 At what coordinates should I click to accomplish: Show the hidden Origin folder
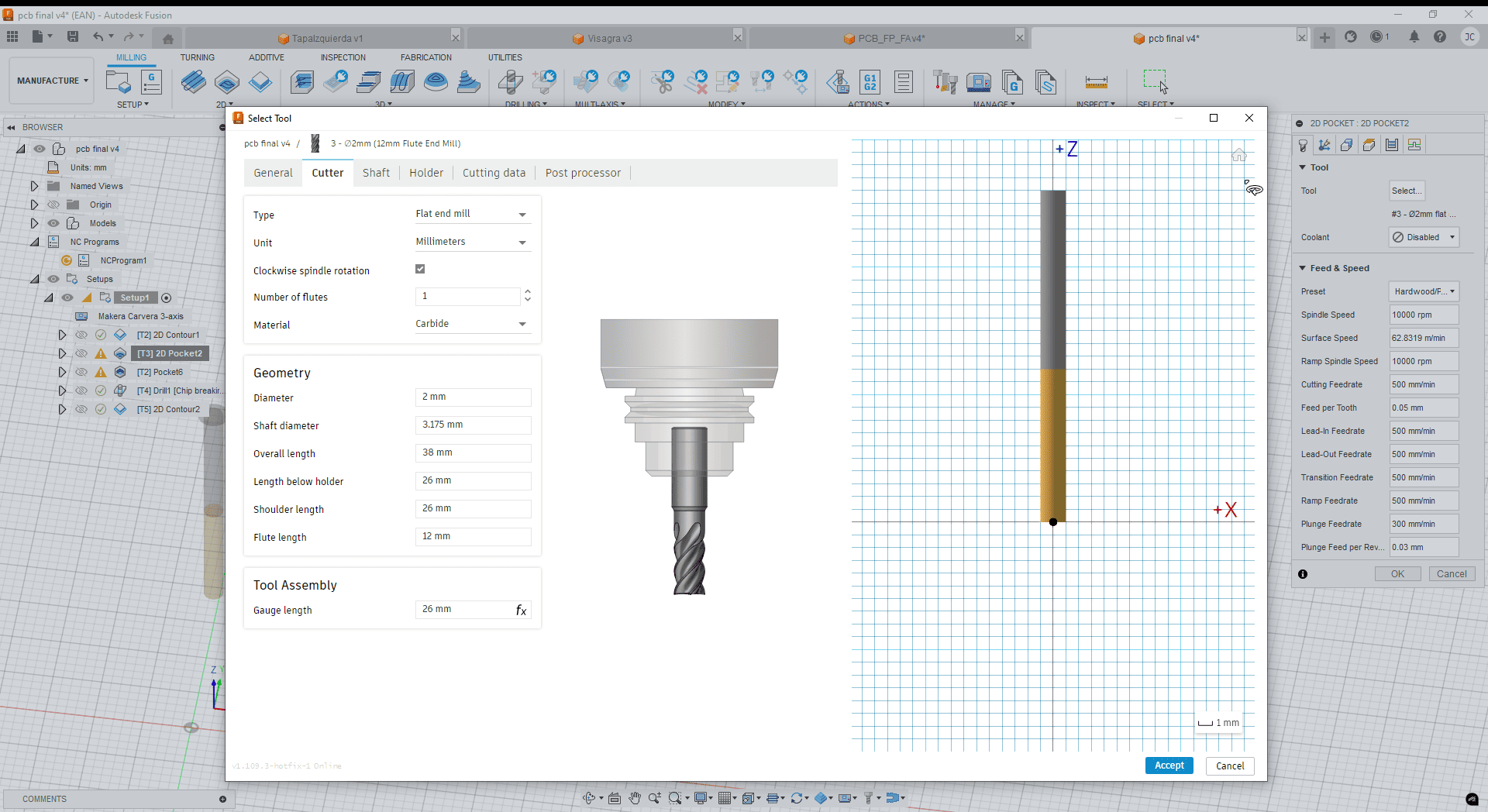click(53, 205)
